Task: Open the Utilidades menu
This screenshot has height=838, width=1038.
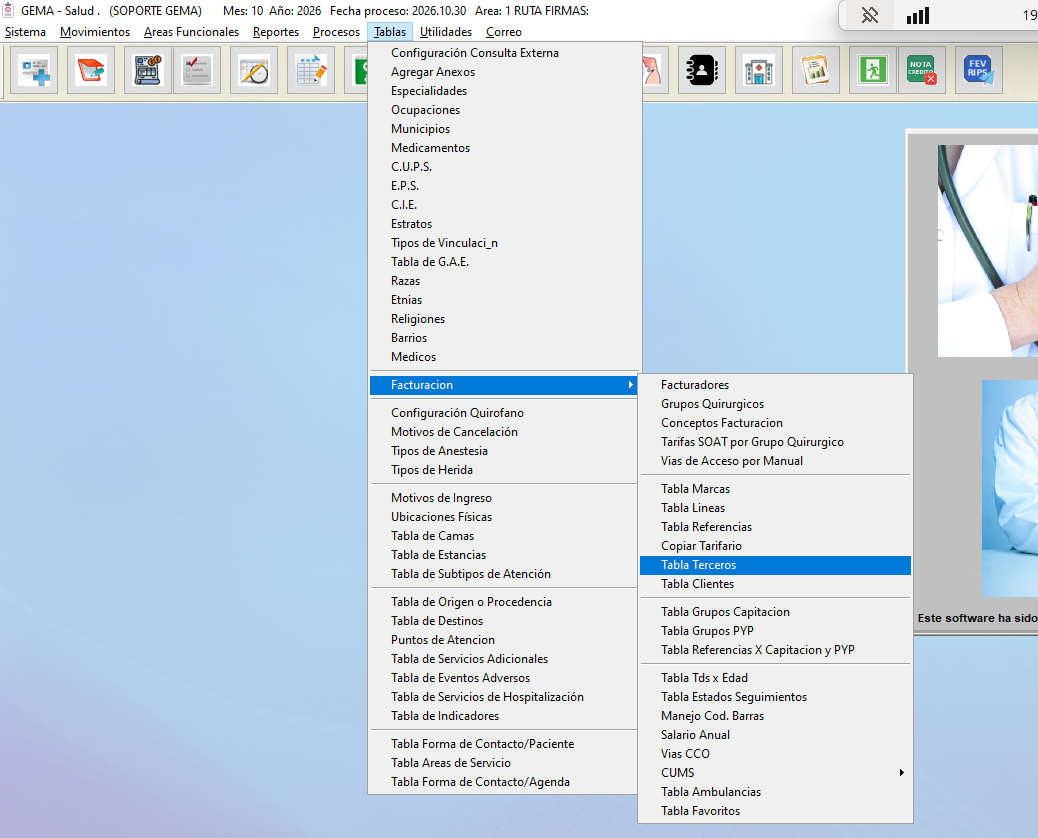Action: point(446,32)
